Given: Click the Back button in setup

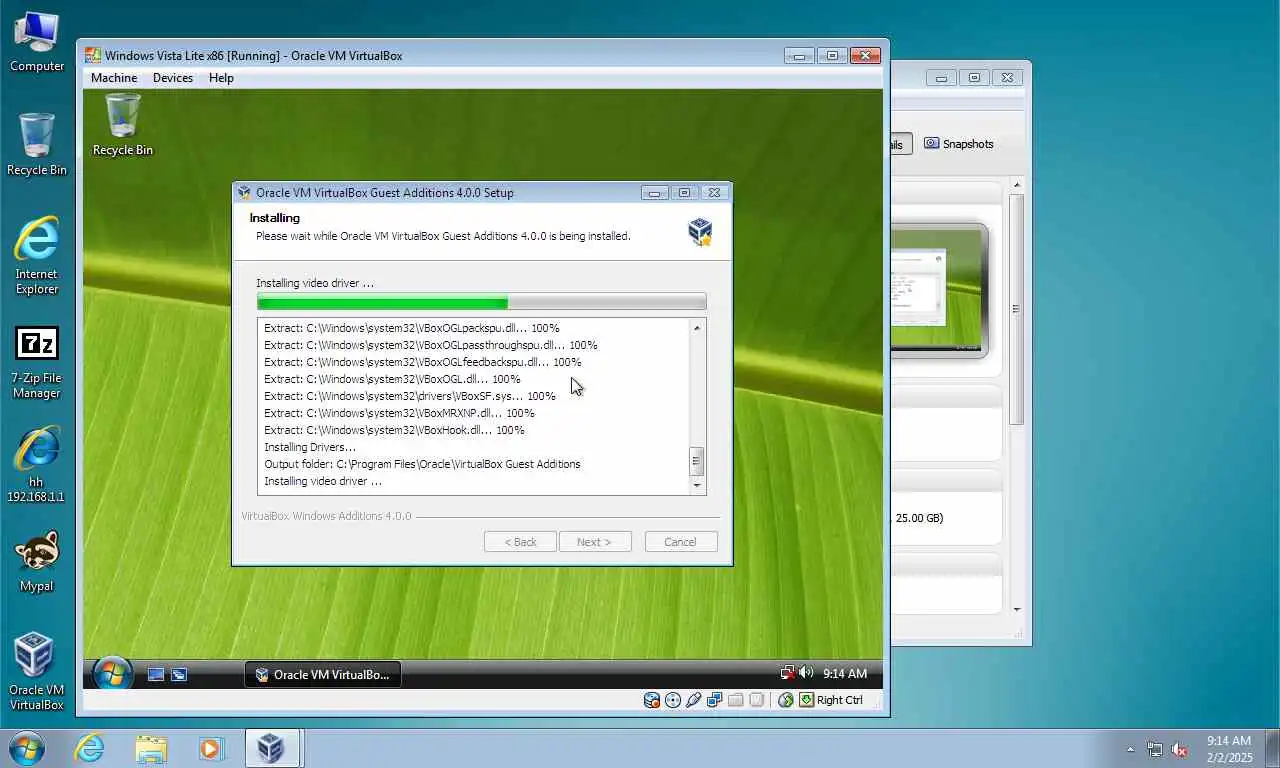Looking at the screenshot, I should tap(520, 542).
